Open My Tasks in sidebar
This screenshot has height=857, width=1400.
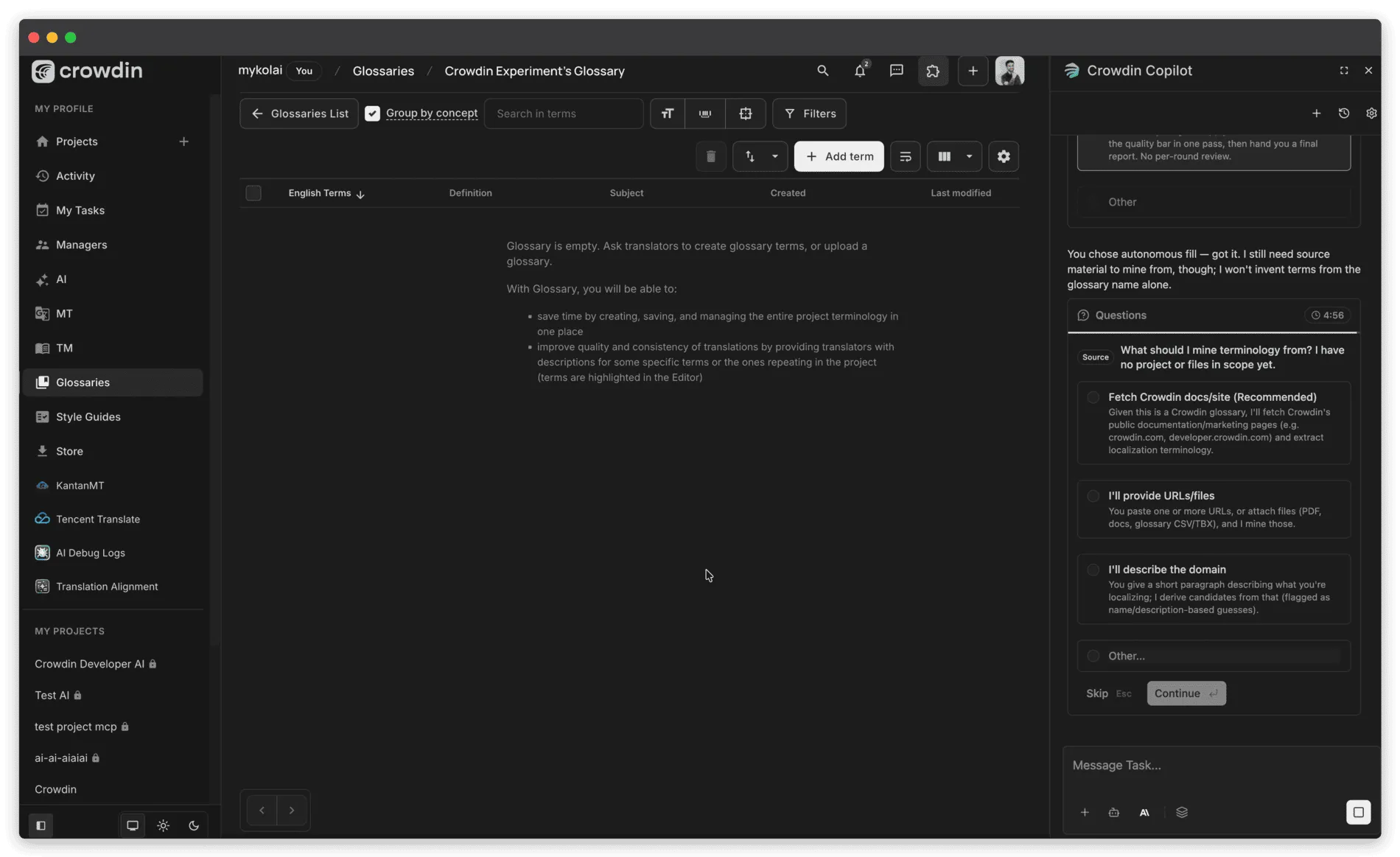point(80,211)
